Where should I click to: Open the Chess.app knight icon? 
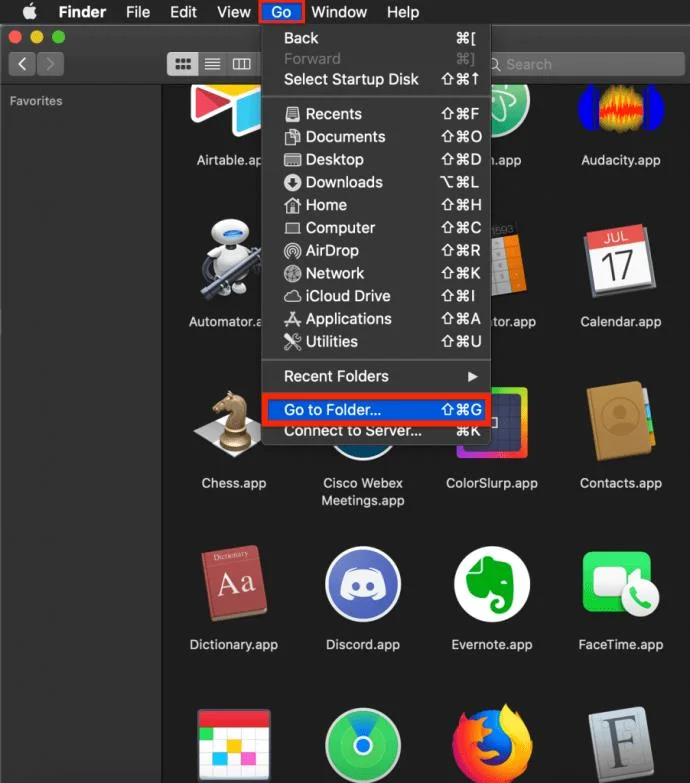coord(229,423)
